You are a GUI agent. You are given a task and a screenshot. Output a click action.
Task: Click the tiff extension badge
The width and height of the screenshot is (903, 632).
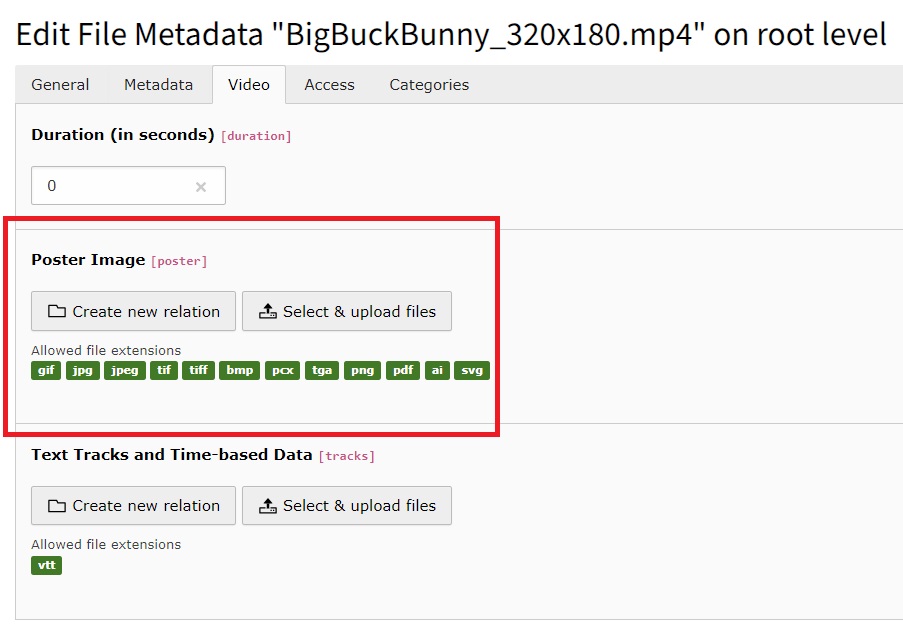199,370
